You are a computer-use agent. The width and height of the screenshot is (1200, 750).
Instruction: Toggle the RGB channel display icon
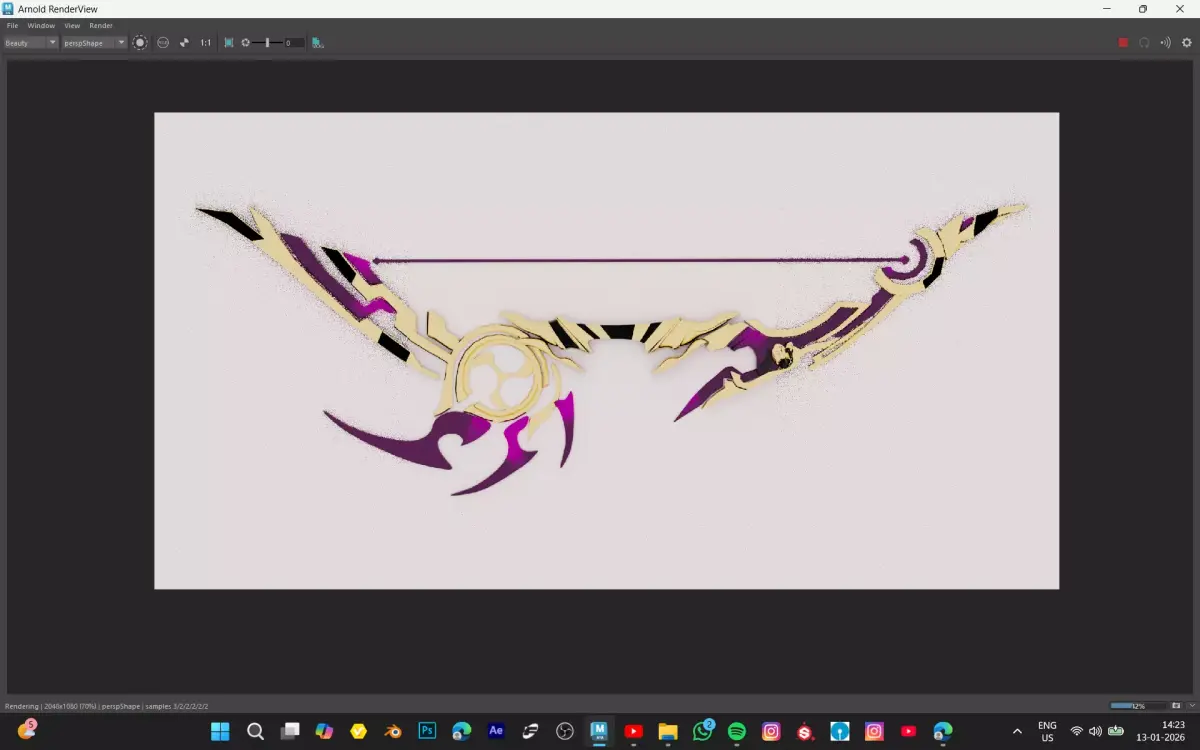click(163, 43)
